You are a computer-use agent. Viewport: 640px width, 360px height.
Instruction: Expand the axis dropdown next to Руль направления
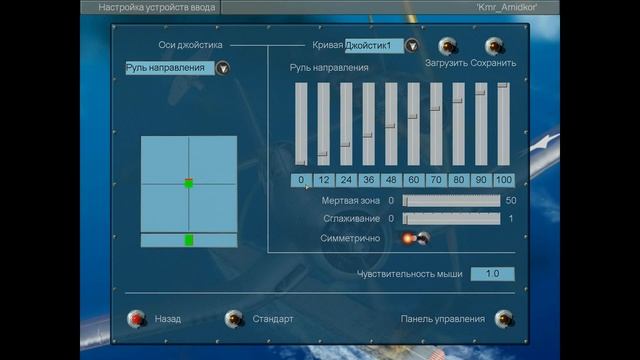(x=222, y=68)
